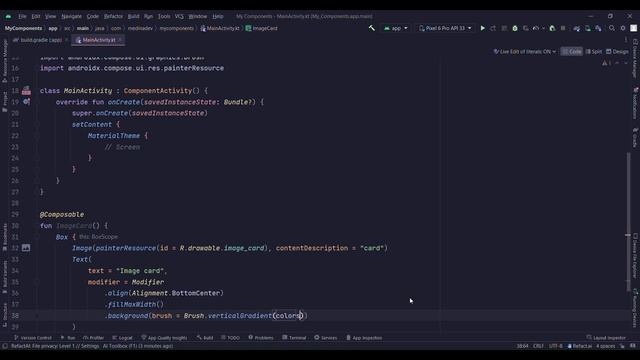Toggle read-only lock icon in status bar
This screenshot has width=640, height=360.
pos(622,346)
